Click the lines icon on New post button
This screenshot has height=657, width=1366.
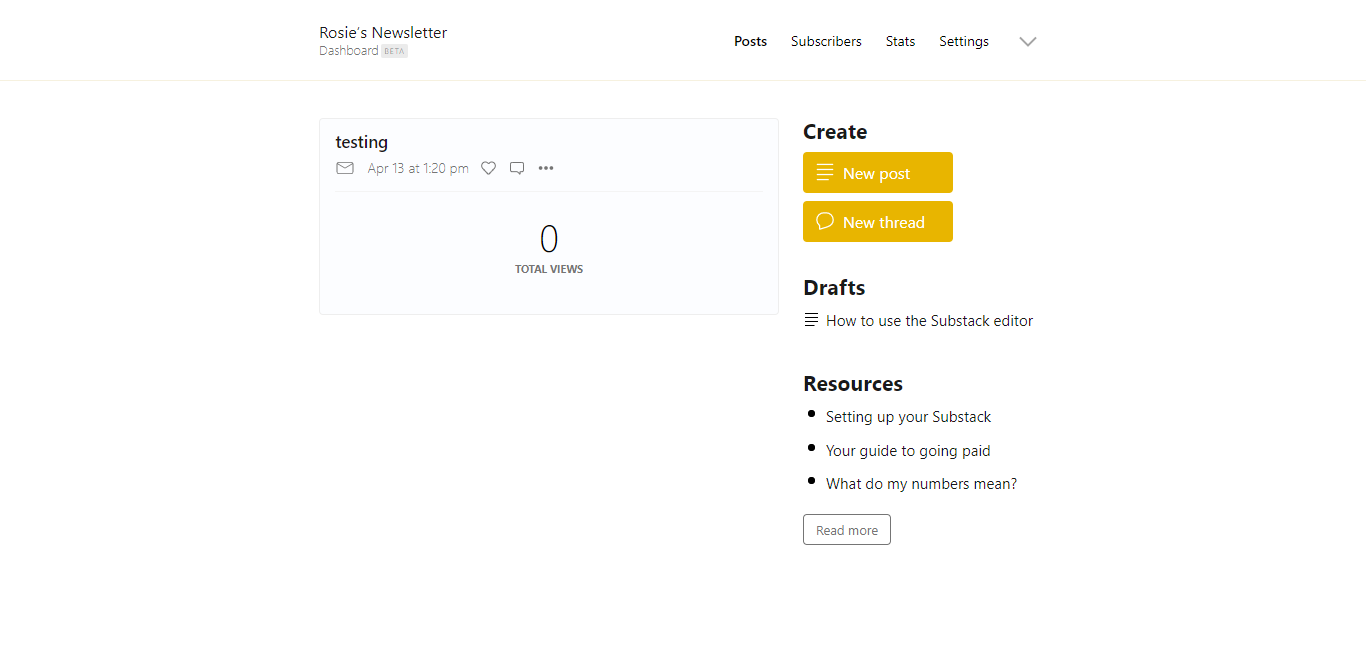point(825,172)
